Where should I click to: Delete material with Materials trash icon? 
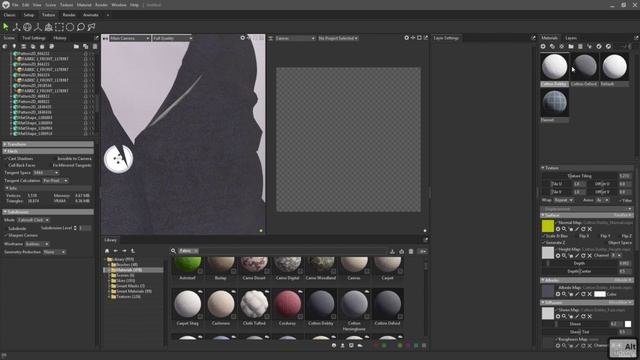tap(580, 47)
